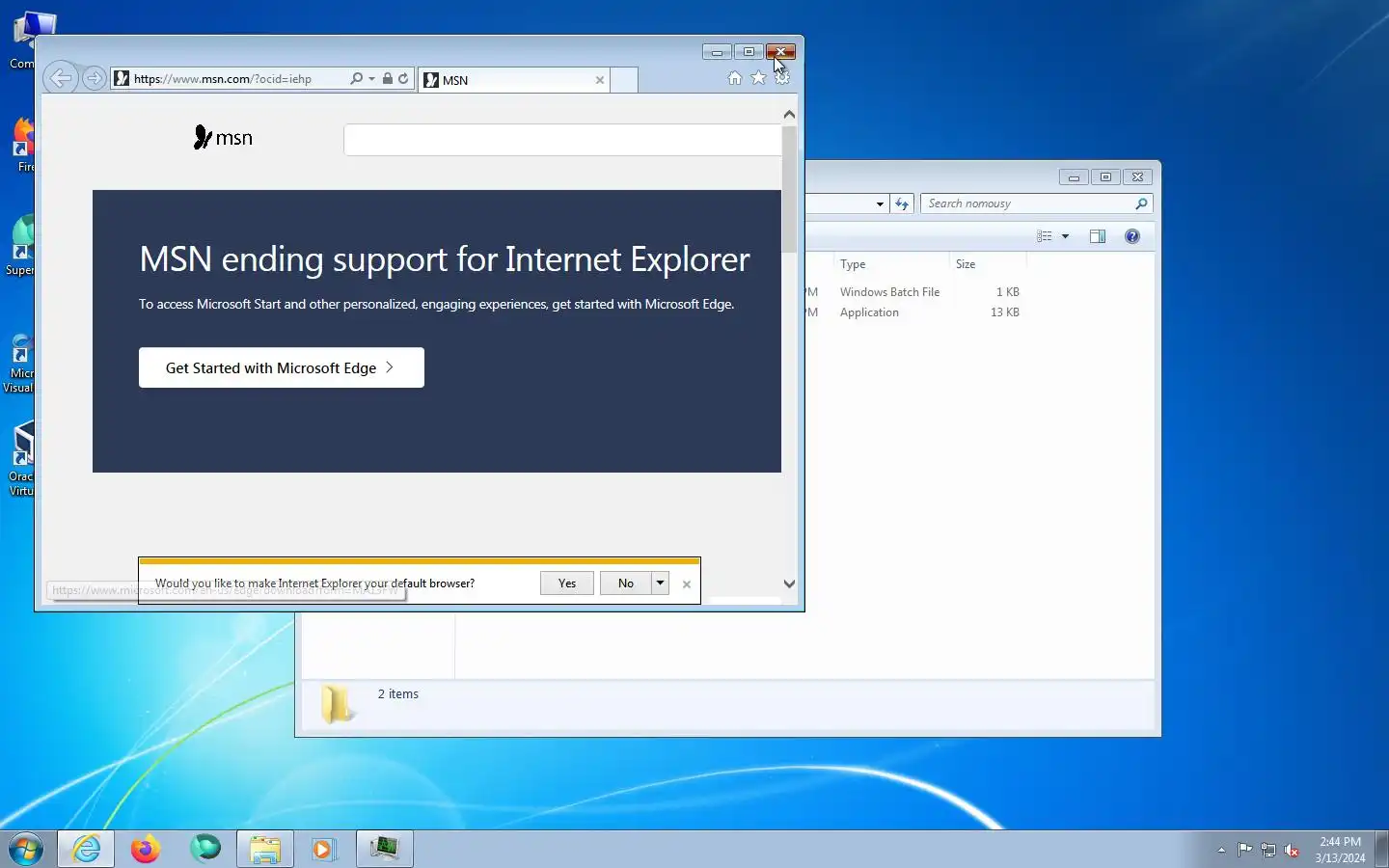Click the 1 KB size cell
1389x868 pixels.
pyautogui.click(x=1008, y=291)
